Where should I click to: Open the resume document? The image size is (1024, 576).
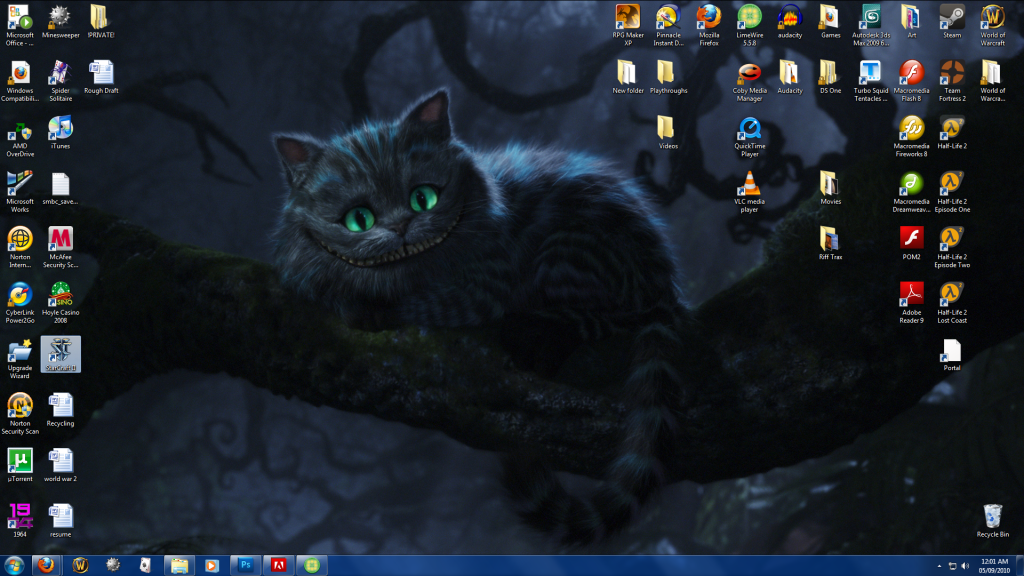point(61,520)
